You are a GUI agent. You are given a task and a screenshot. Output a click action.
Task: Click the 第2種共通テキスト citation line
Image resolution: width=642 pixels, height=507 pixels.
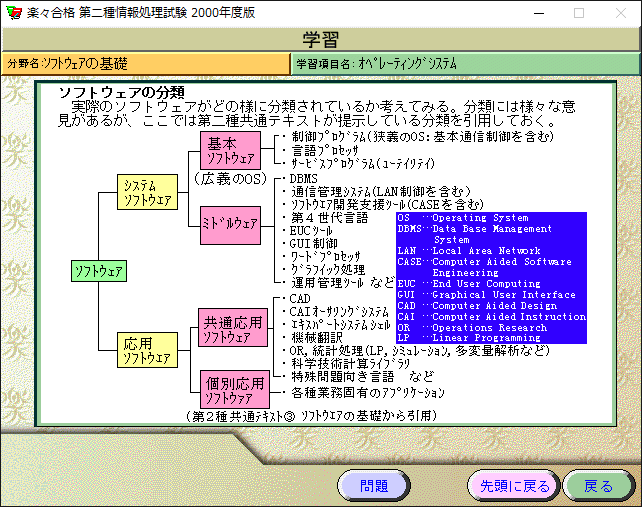pyautogui.click(x=312, y=416)
